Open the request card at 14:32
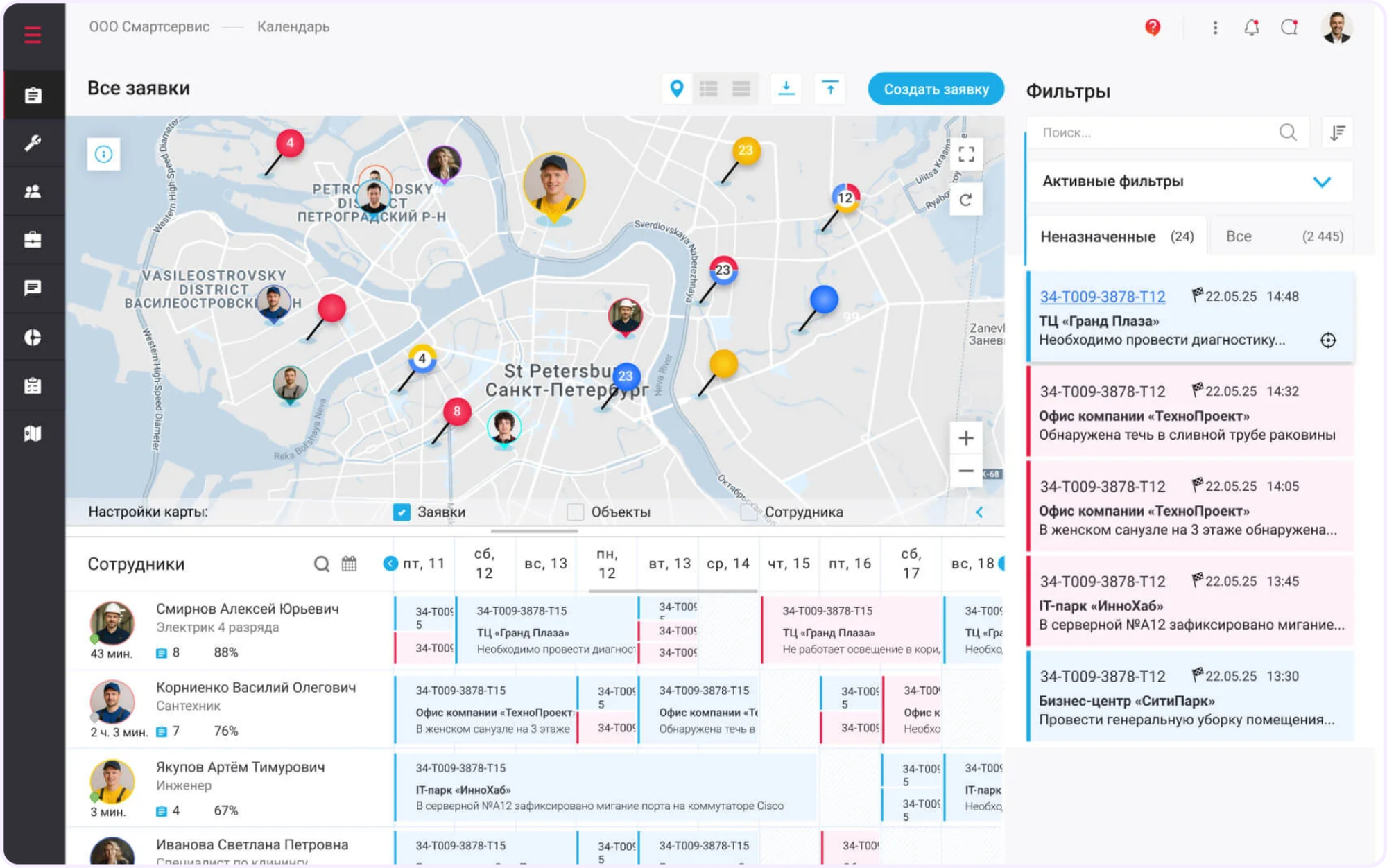The width and height of the screenshot is (1387, 868). click(1190, 412)
